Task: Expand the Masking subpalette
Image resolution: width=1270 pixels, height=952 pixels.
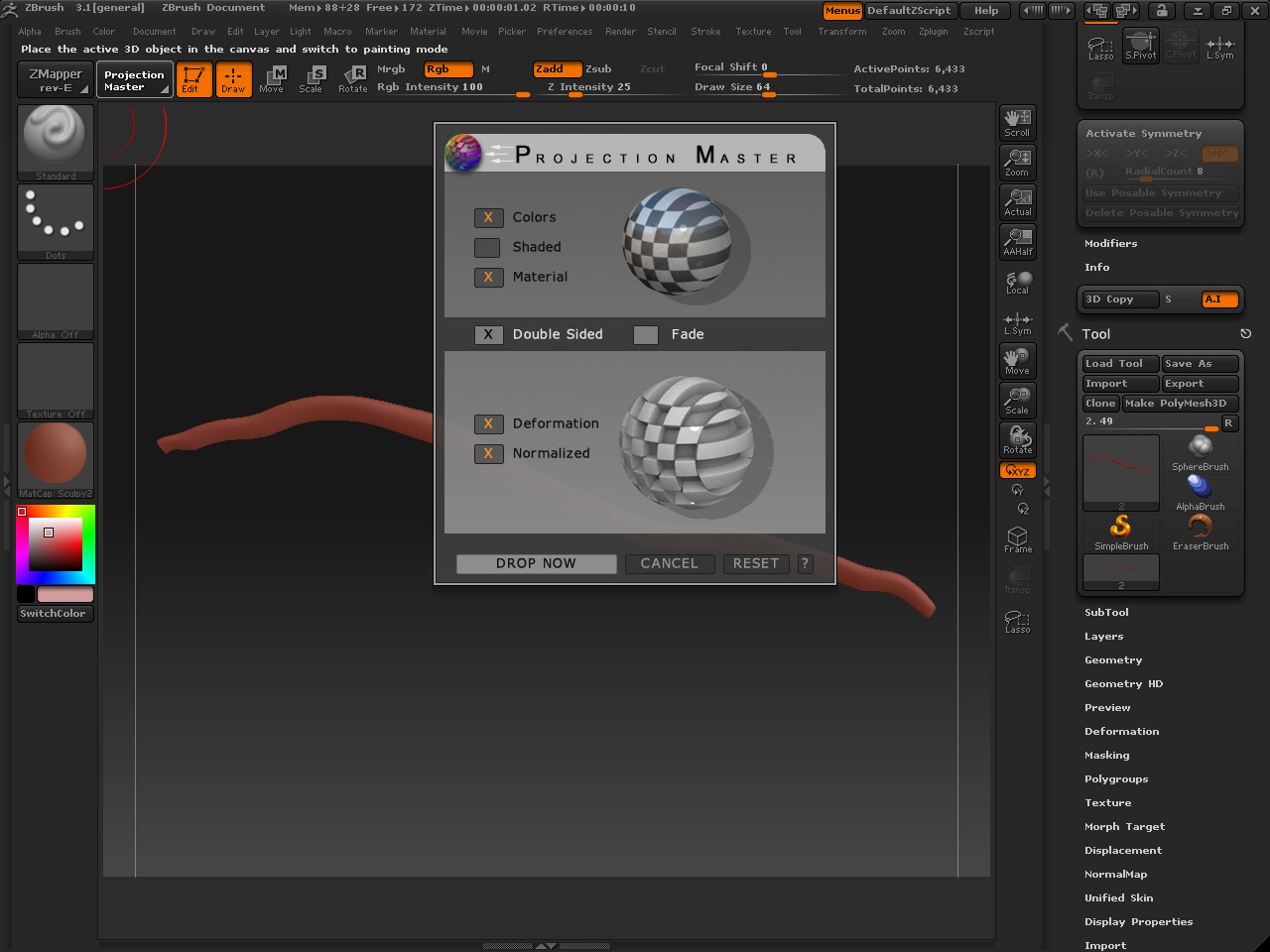Action: (x=1106, y=756)
